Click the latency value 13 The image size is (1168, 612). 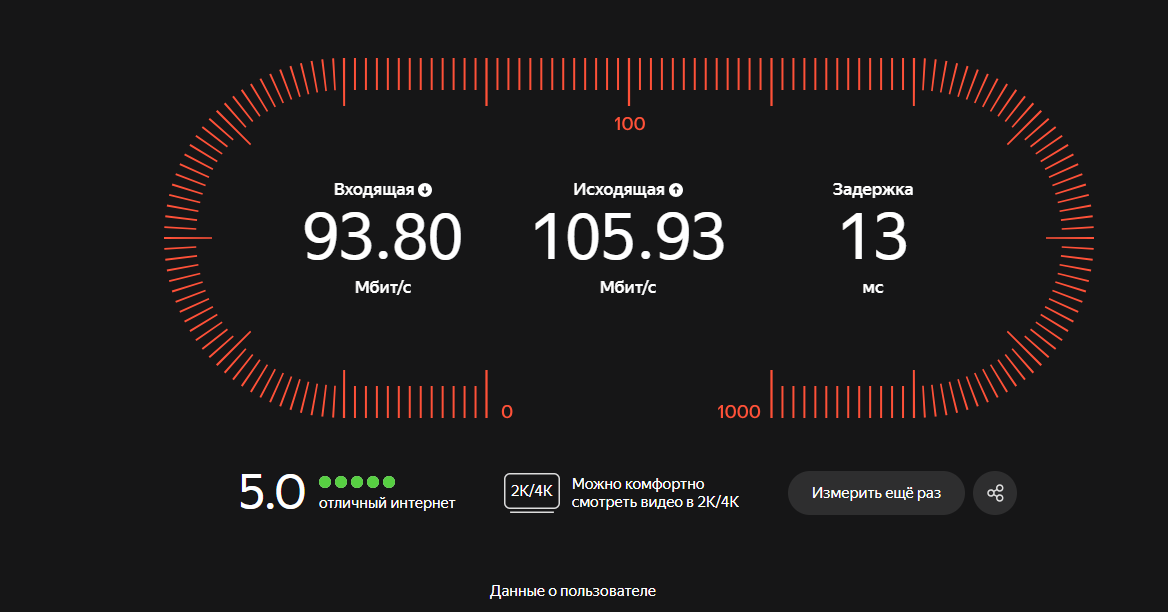pos(872,238)
